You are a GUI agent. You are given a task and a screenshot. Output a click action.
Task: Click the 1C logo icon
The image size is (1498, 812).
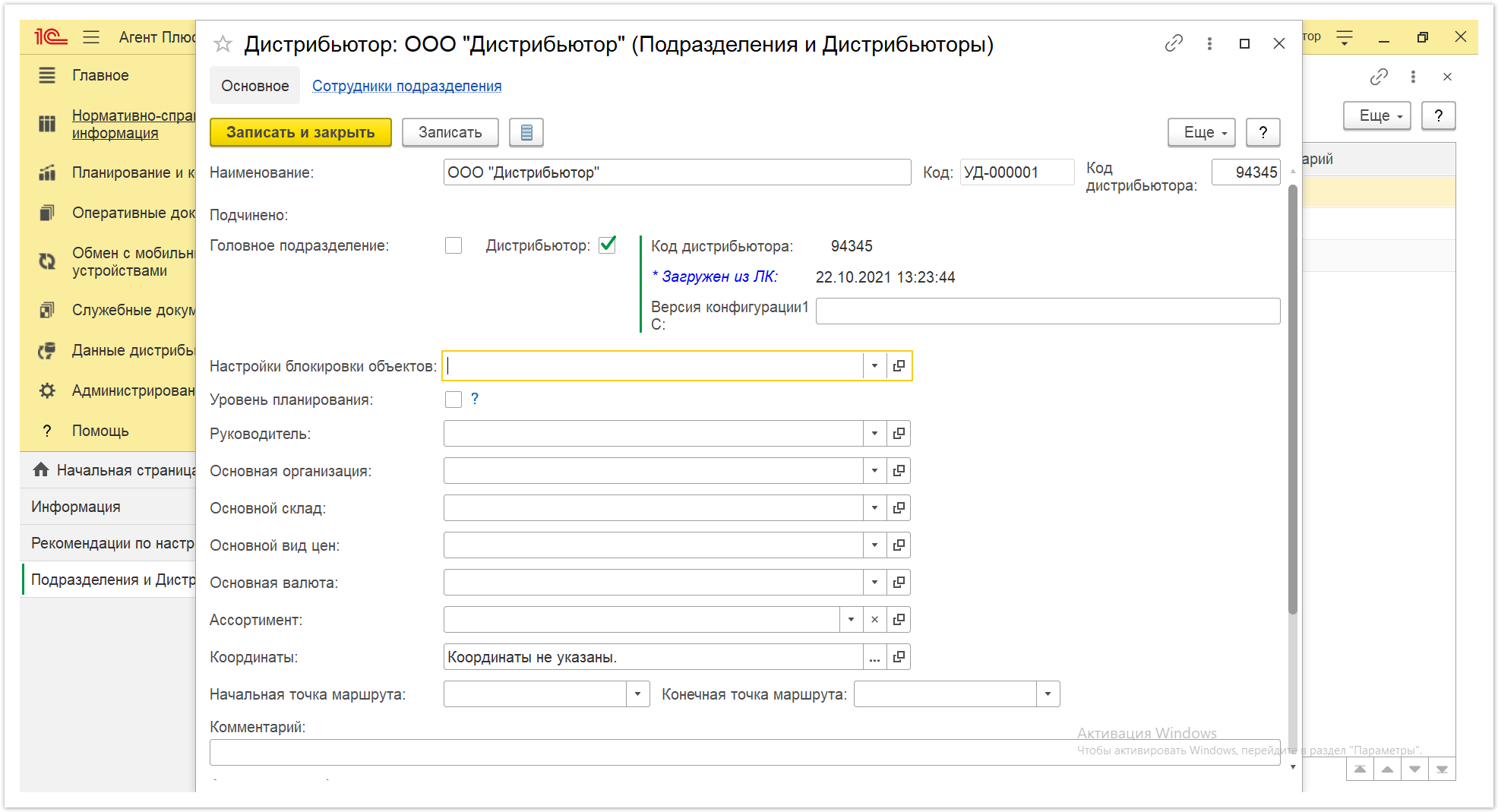tap(51, 36)
